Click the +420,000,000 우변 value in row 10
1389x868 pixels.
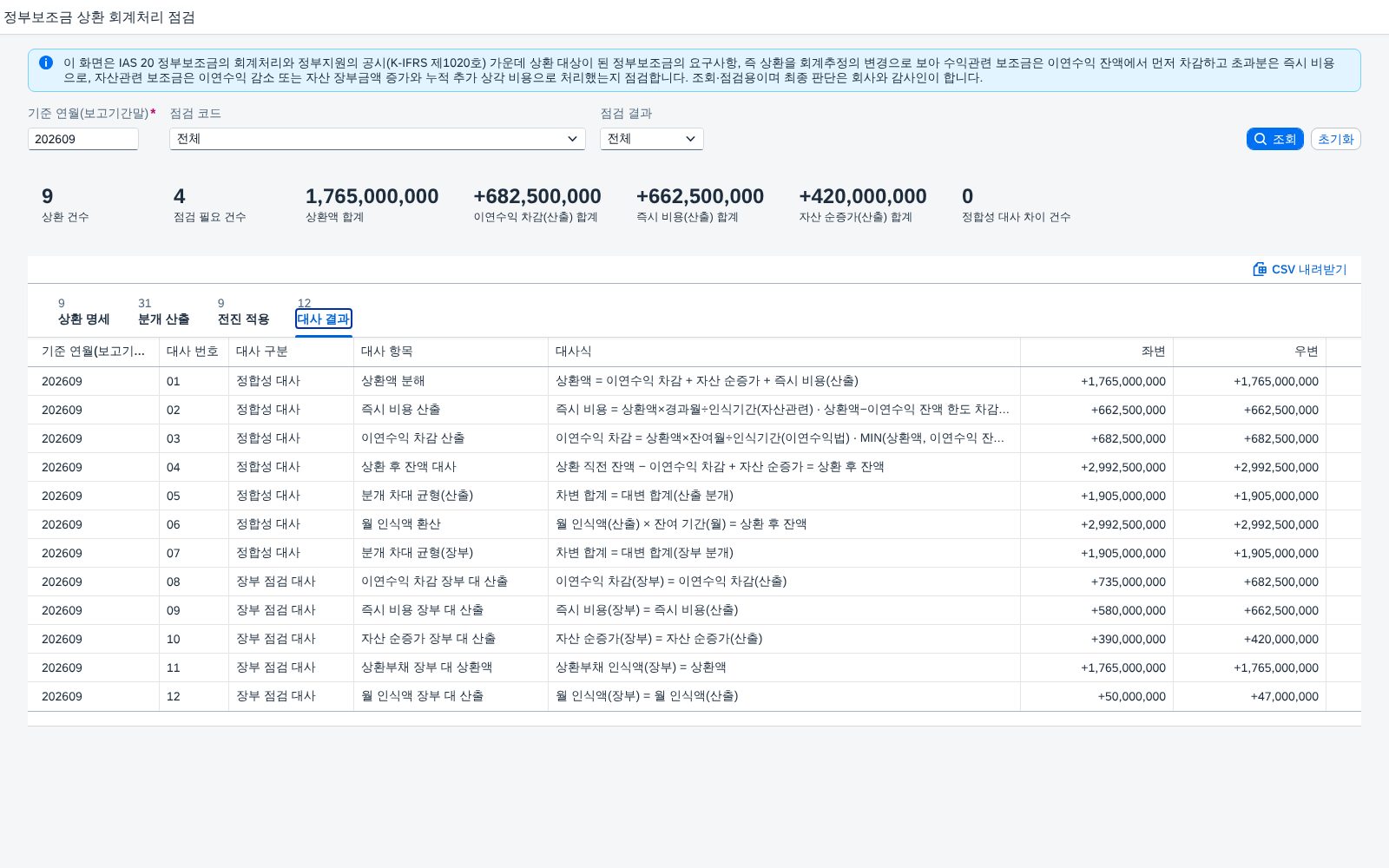tap(1280, 639)
